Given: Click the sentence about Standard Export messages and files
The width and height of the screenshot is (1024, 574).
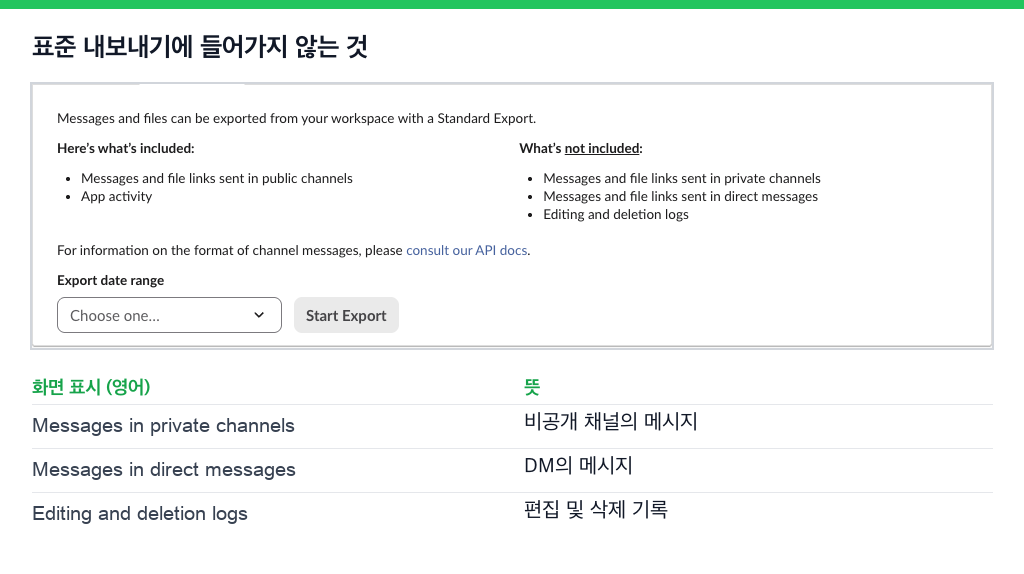Looking at the screenshot, I should point(296,119).
